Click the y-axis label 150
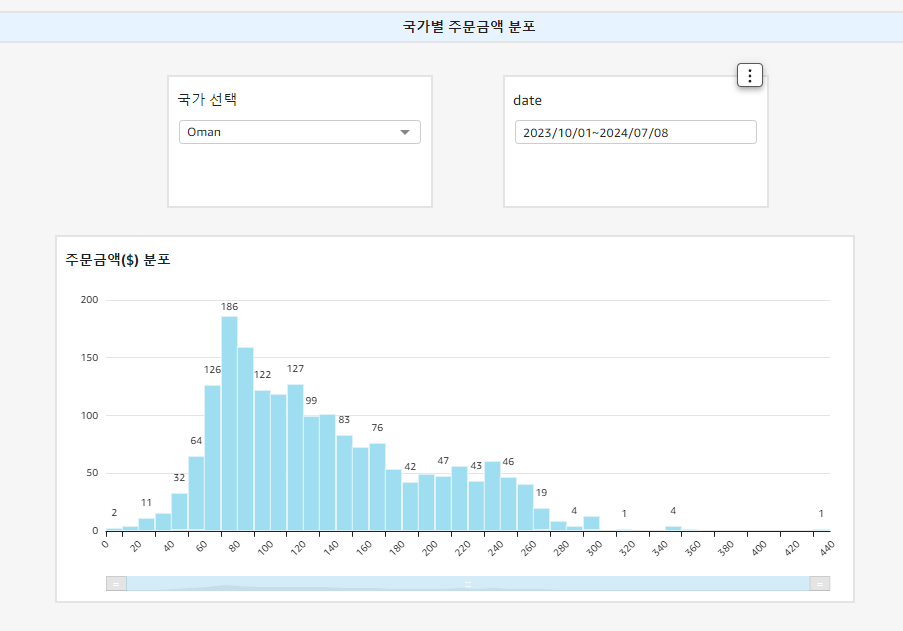 [89, 358]
